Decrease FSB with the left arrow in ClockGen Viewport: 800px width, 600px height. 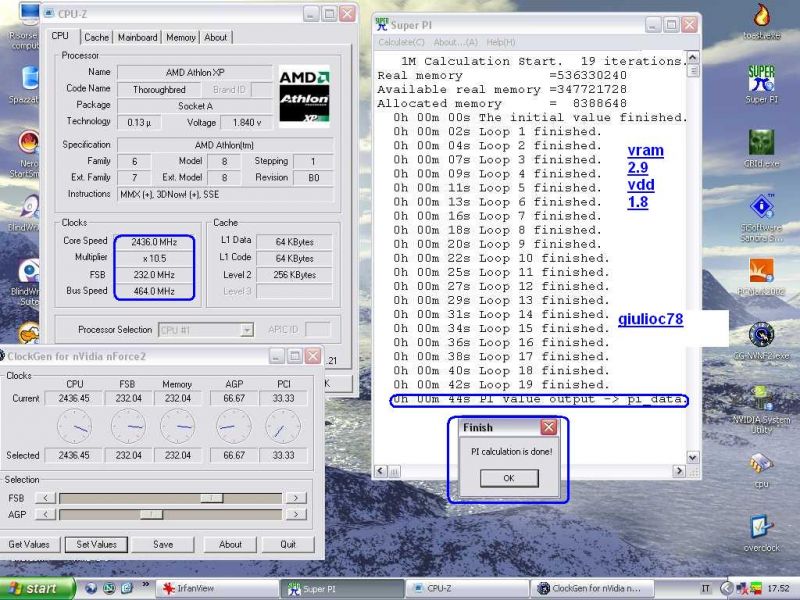tap(45, 498)
